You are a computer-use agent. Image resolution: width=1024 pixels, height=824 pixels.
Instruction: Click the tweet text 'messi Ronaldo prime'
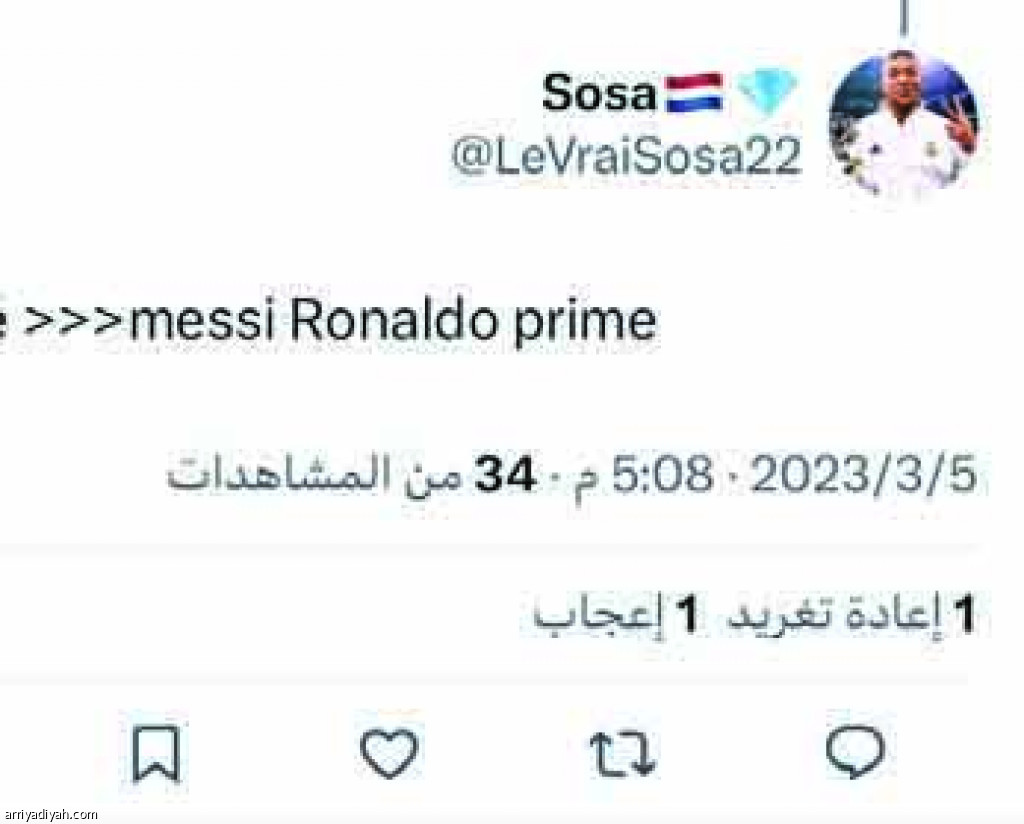(x=392, y=321)
